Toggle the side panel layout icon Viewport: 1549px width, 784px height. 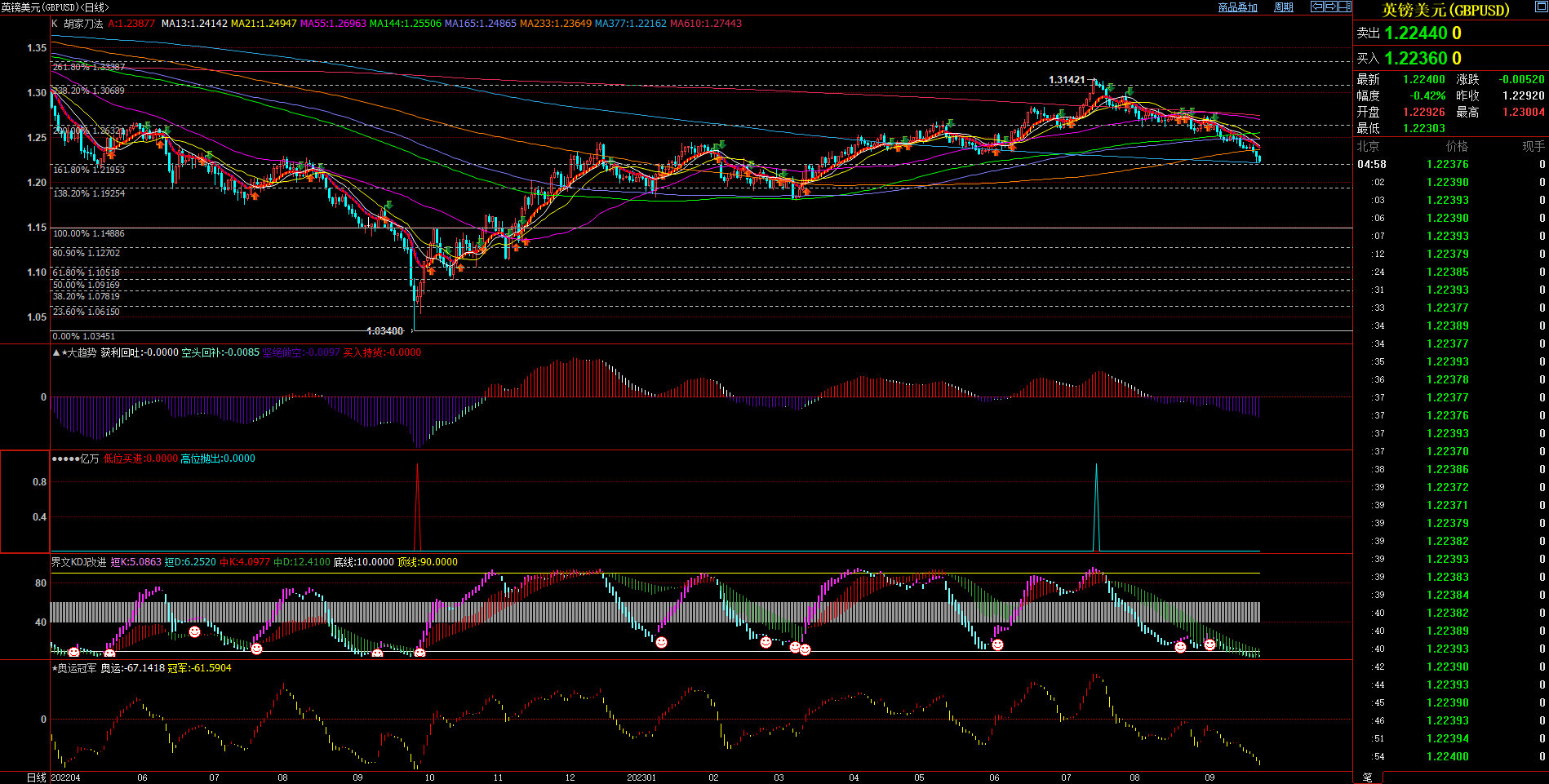point(1344,7)
